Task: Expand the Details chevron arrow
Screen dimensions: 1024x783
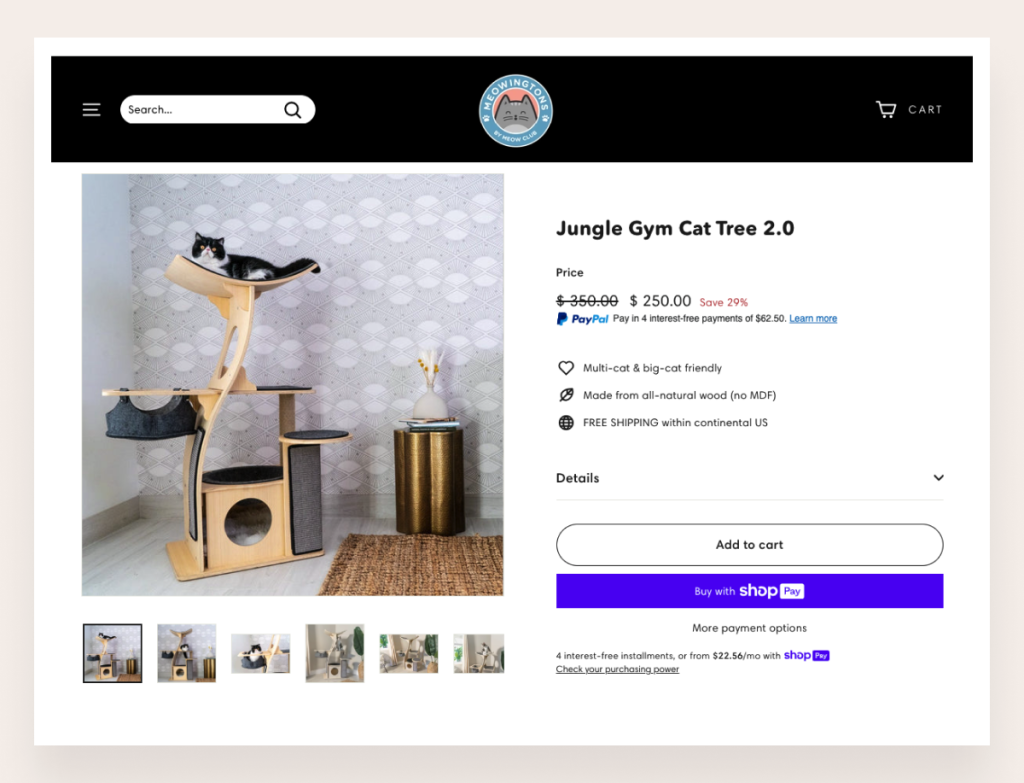Action: pyautogui.click(x=938, y=477)
